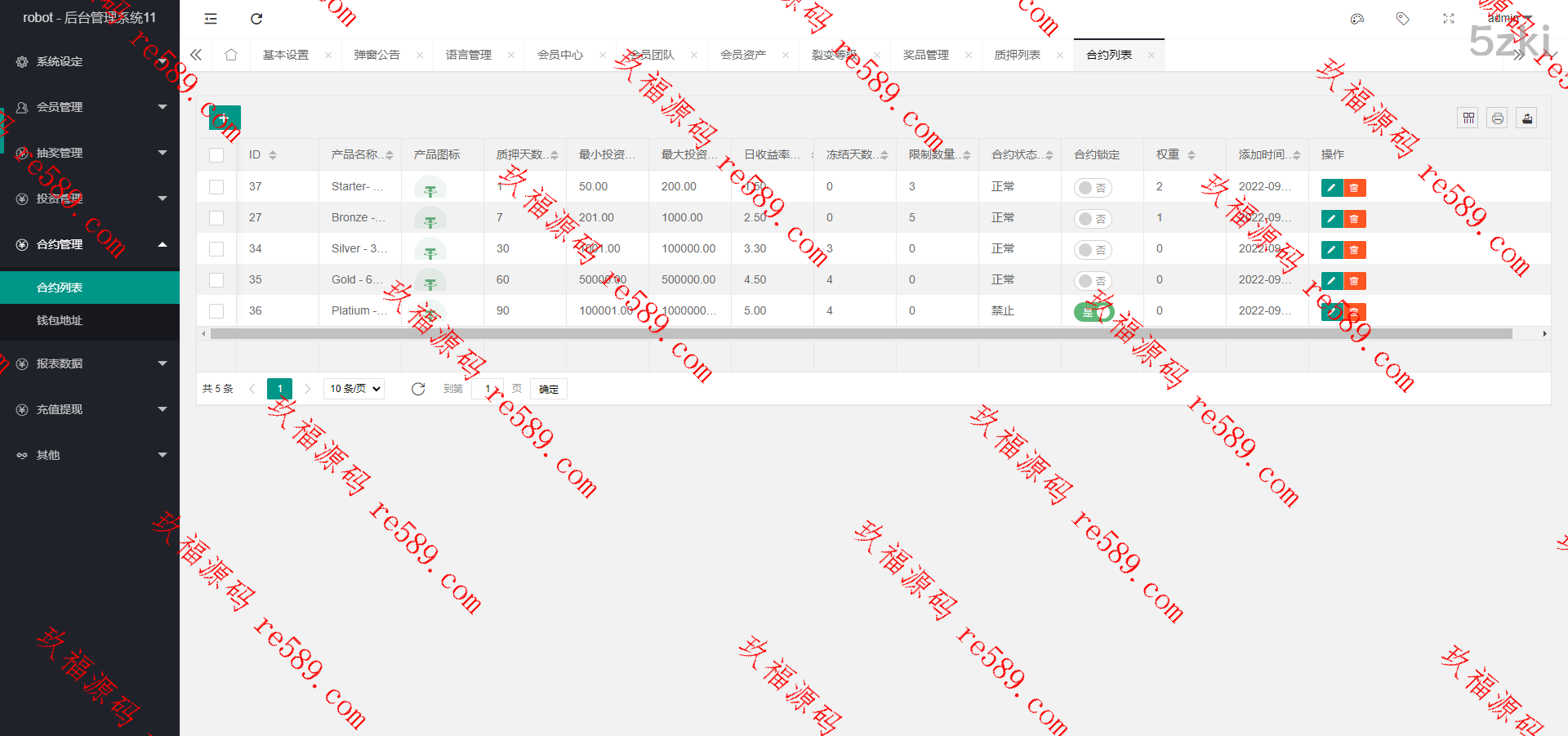Edit the Starter contract row
This screenshot has width=1568, height=736.
click(1331, 188)
